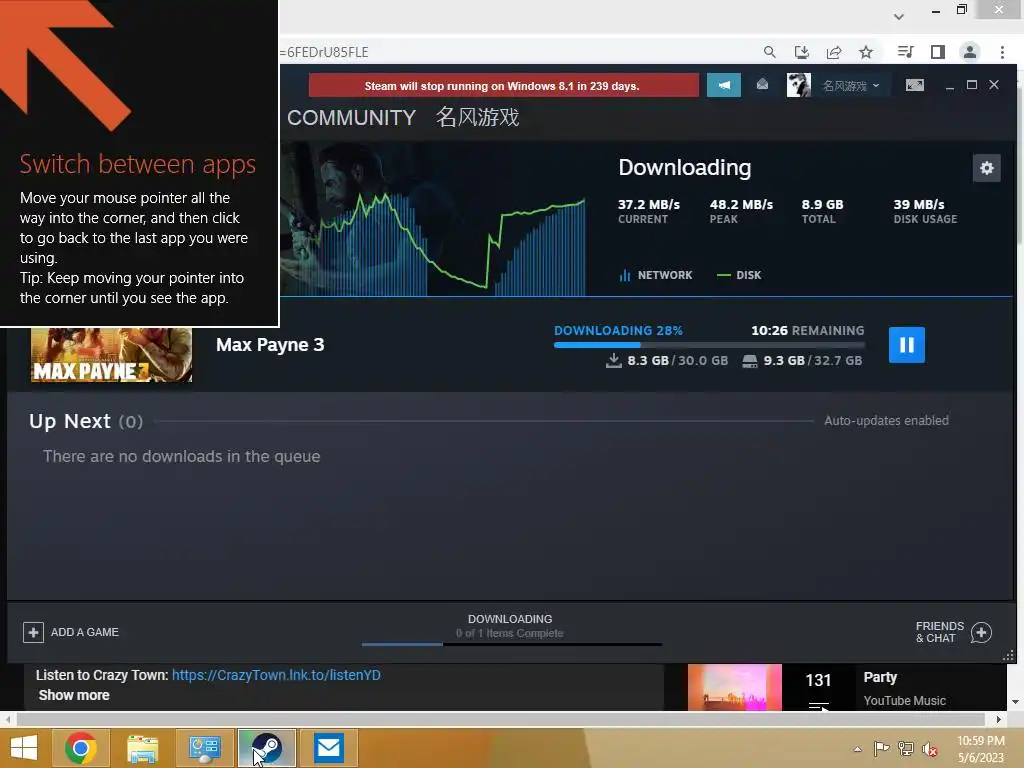The image size is (1024, 768).
Task: Click the ADD A GAME plus icon
Action: 33,632
